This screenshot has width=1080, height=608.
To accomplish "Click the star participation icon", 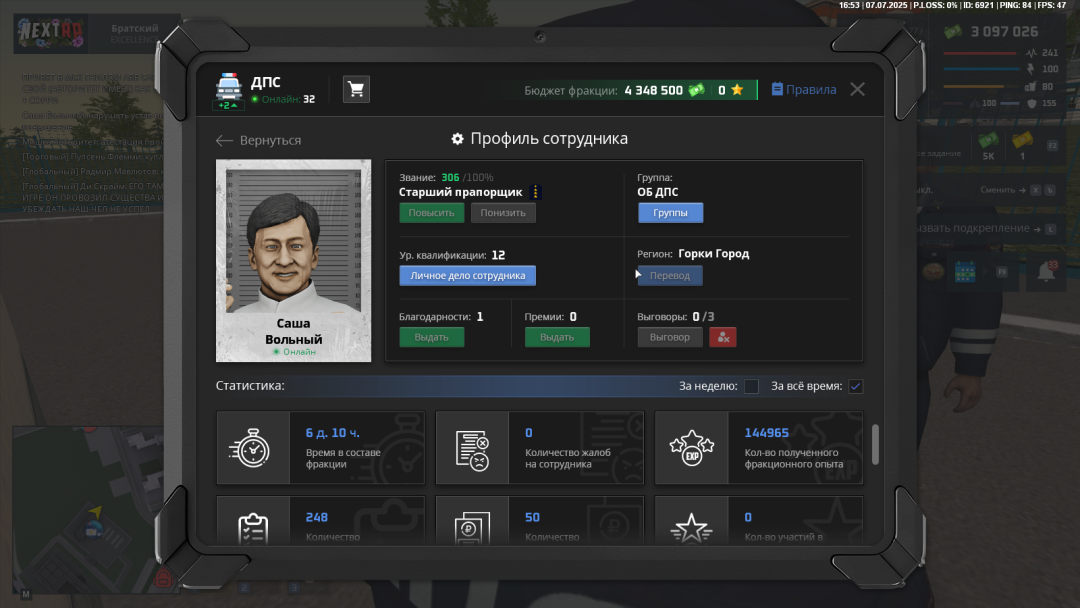I will pyautogui.click(x=692, y=529).
